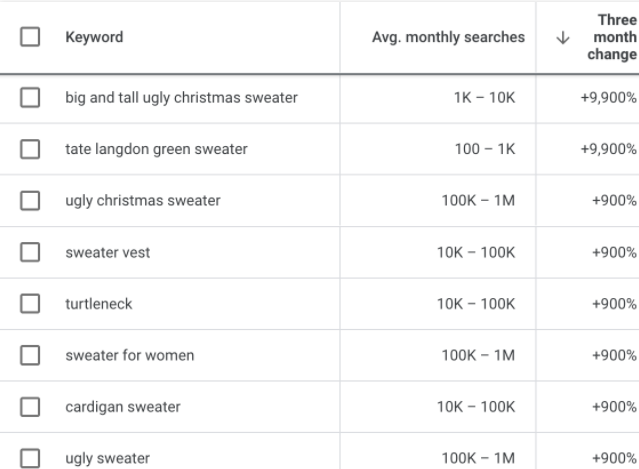Click the 'sweater vest' keyword text
The width and height of the screenshot is (639, 469).
point(107,253)
